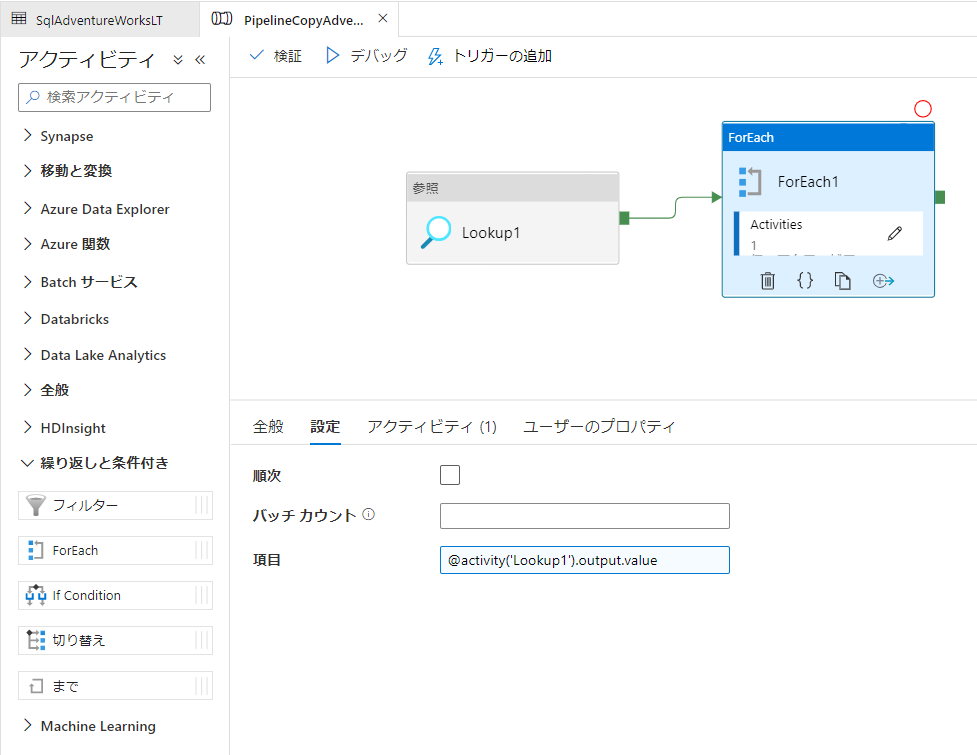Click the pipeline icon on PipelineCopyAdve tab
The width and height of the screenshot is (977, 755).
pyautogui.click(x=222, y=19)
